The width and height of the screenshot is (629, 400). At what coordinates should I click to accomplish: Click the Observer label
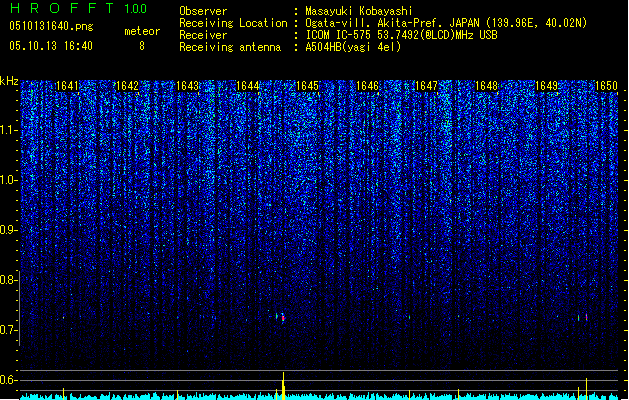point(203,11)
